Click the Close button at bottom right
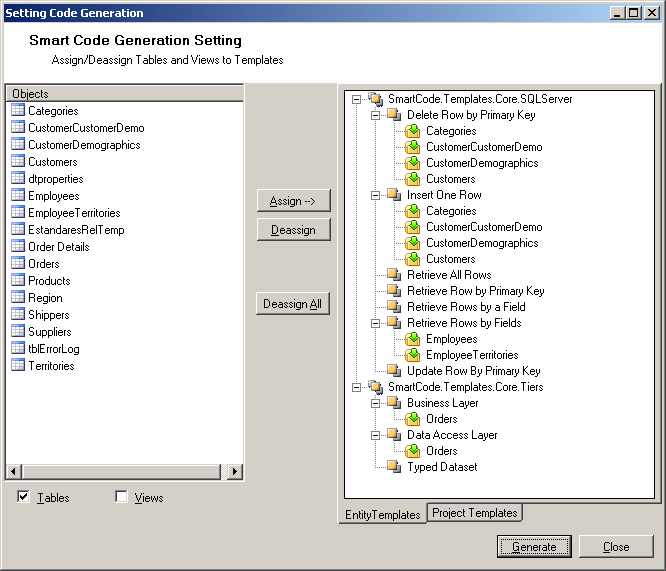The image size is (666, 571). pos(616,546)
